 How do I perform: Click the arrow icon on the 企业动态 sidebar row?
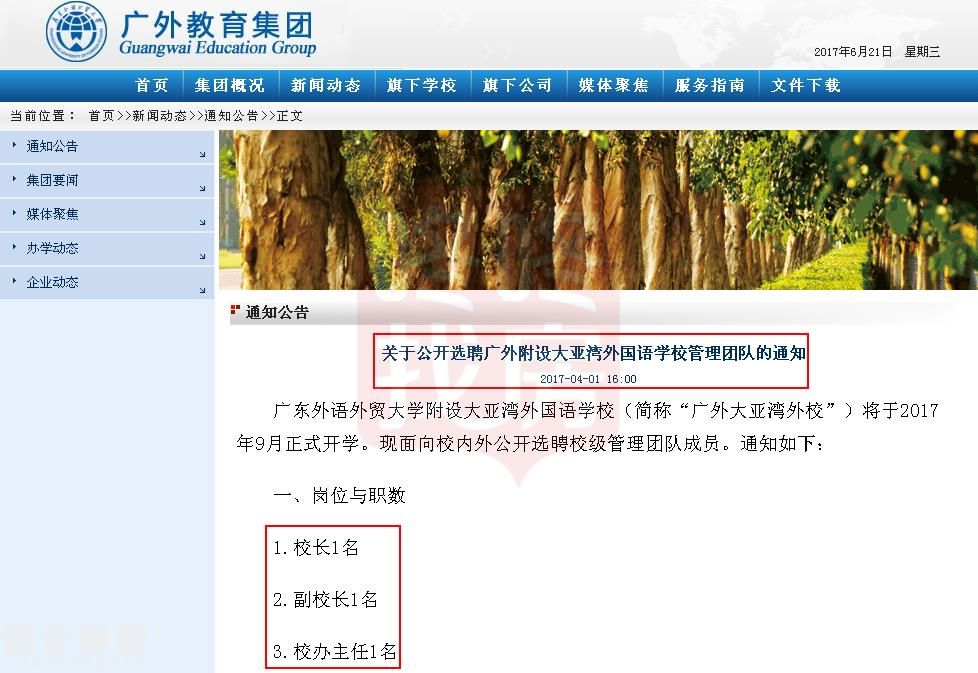[203, 290]
